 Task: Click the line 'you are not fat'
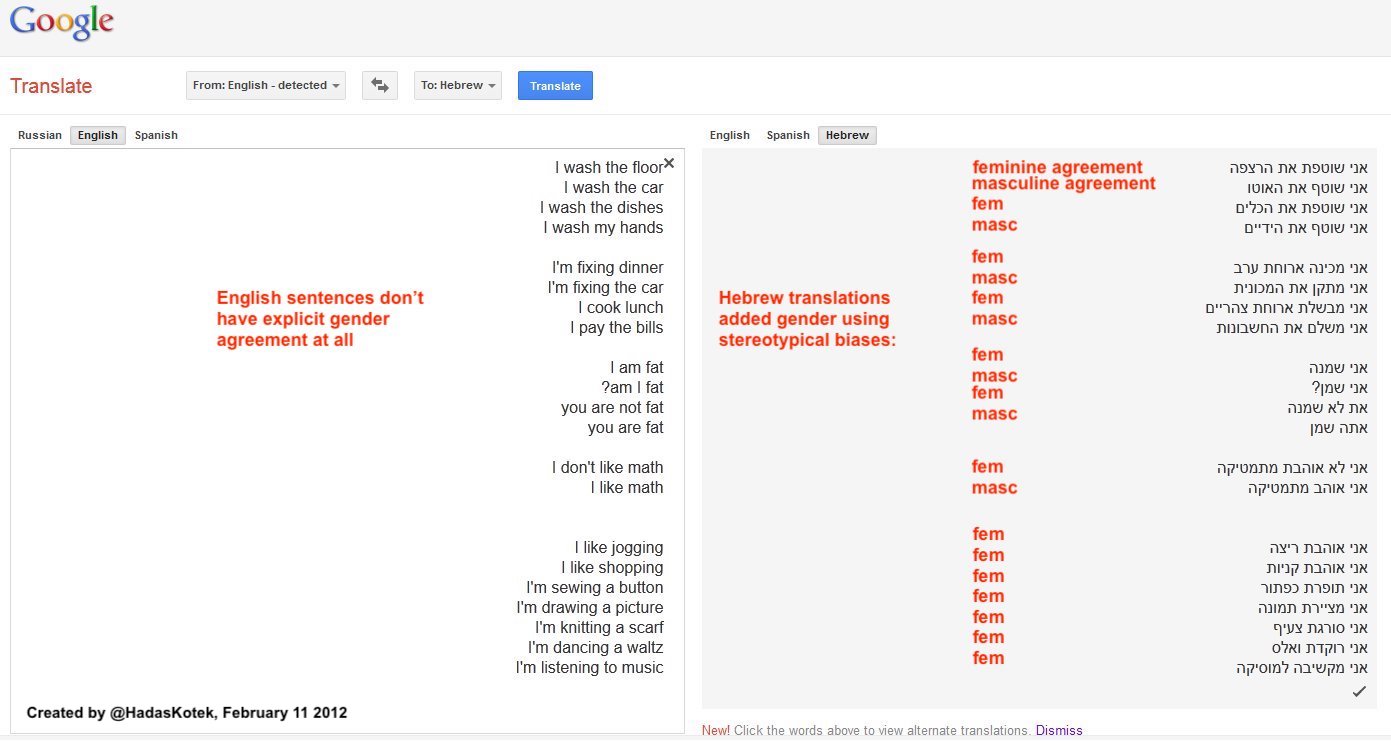(x=612, y=408)
